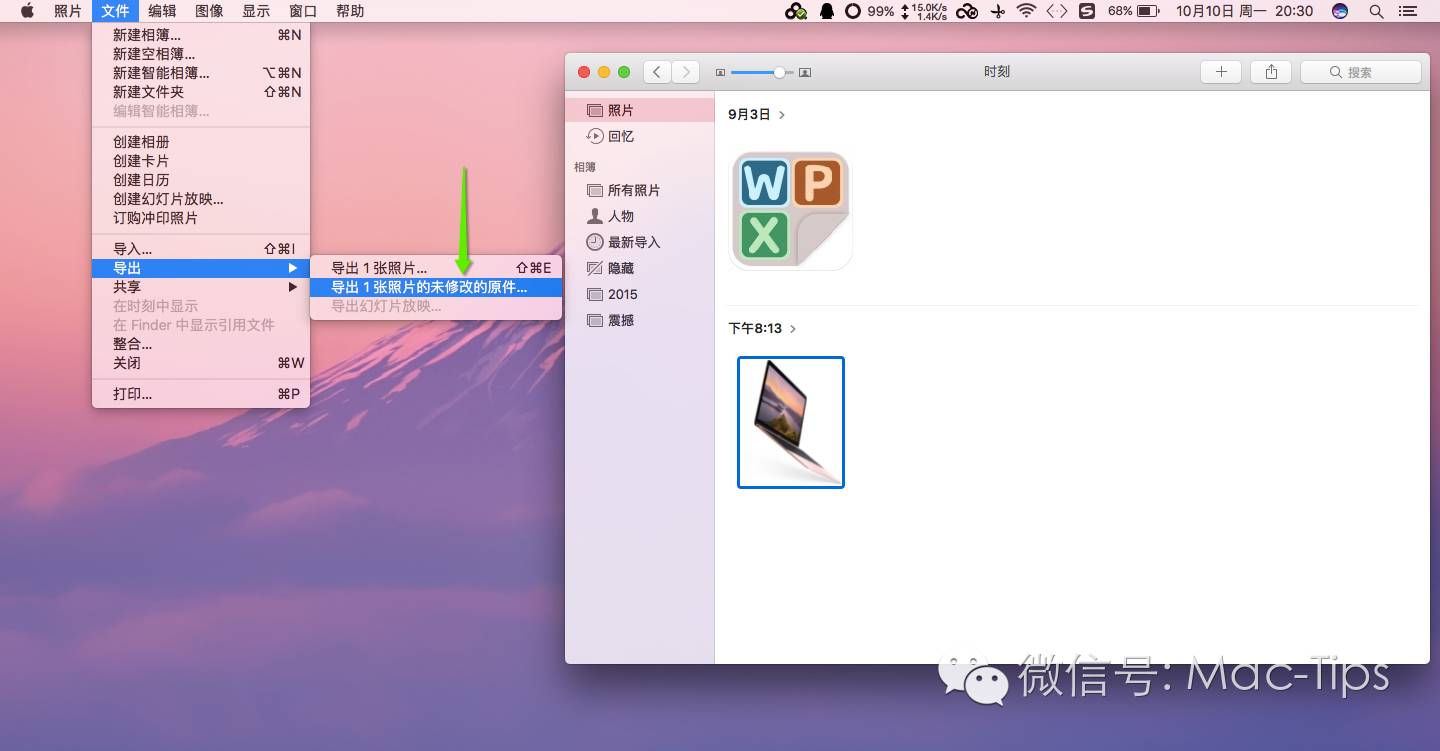
Task: Go back with the left chevron button
Action: click(657, 72)
